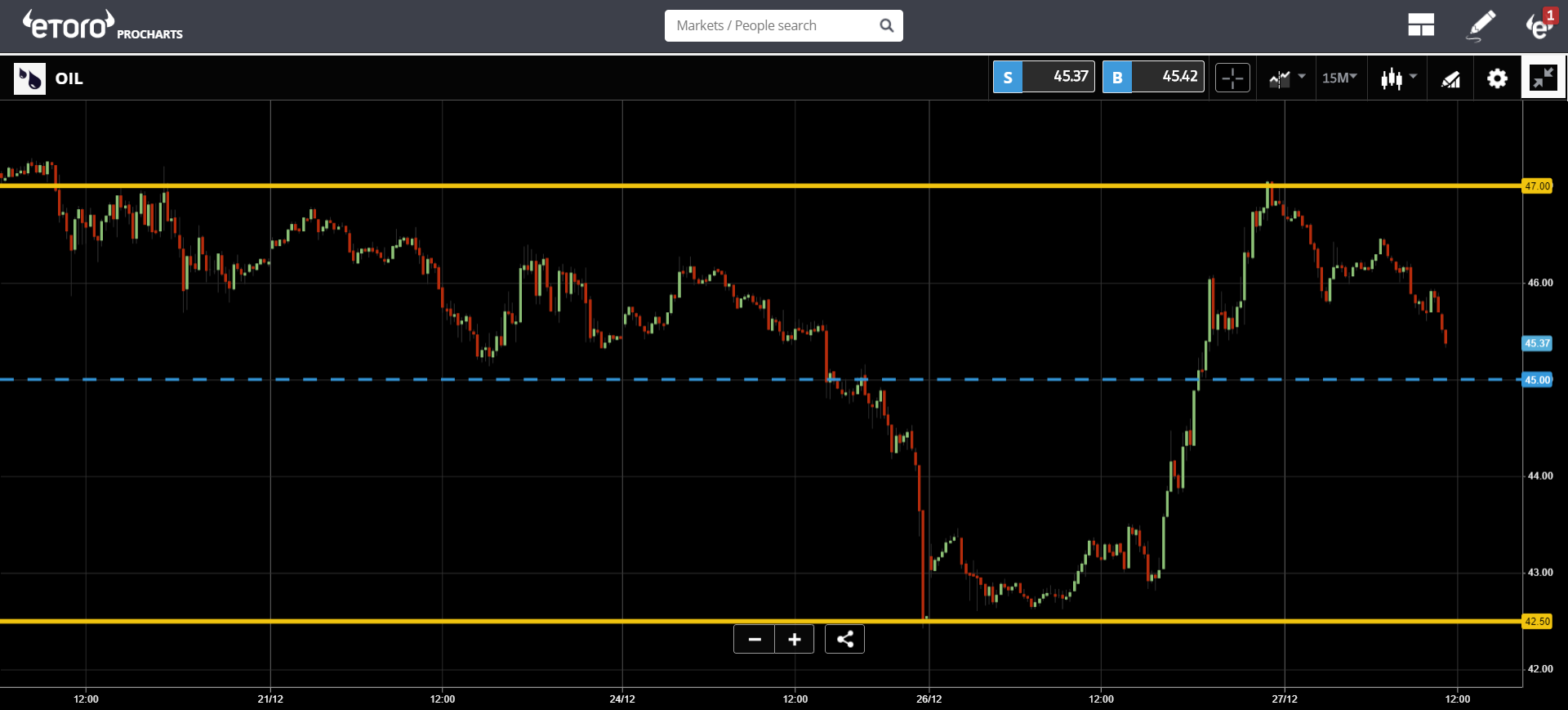The height and width of the screenshot is (710, 1568).
Task: Expand the compare studies dropdown
Action: (1286, 78)
